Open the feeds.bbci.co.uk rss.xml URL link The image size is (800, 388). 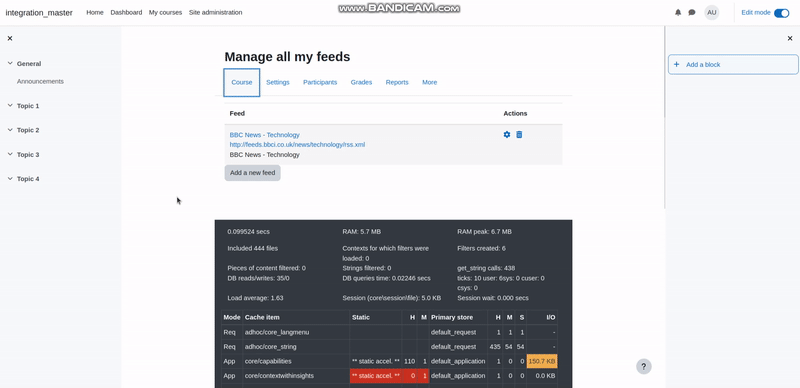pos(297,144)
